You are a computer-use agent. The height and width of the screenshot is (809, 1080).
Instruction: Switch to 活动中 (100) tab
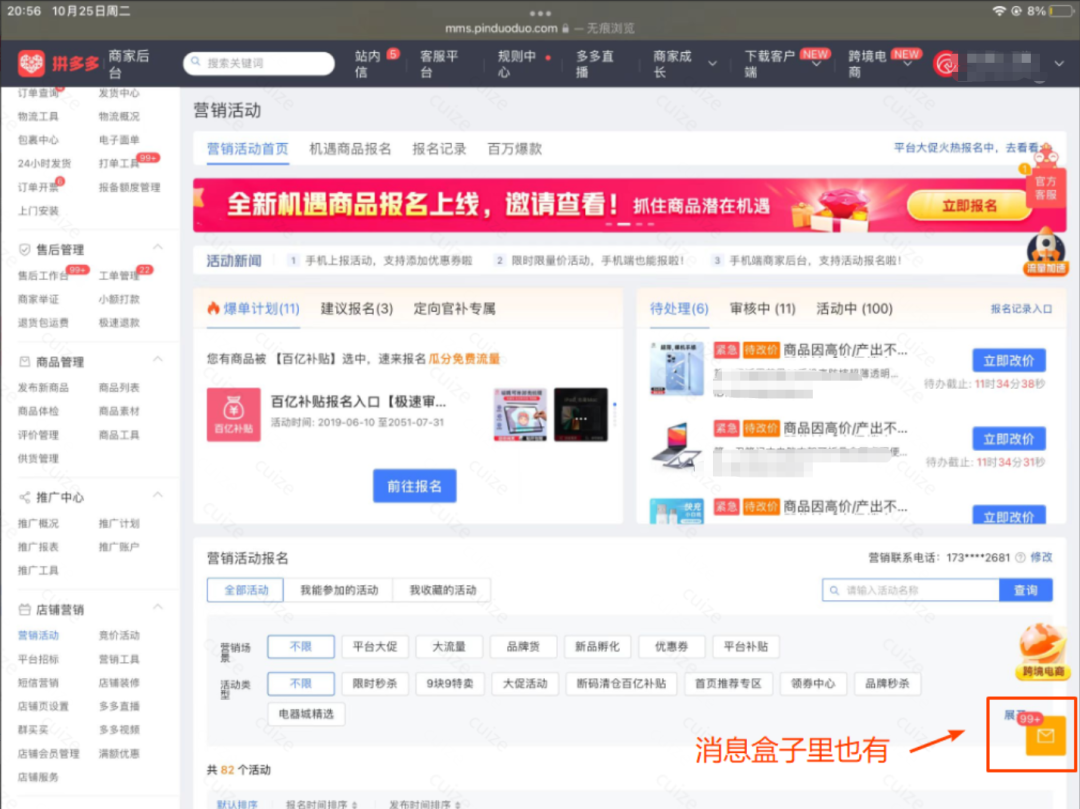[x=854, y=308]
